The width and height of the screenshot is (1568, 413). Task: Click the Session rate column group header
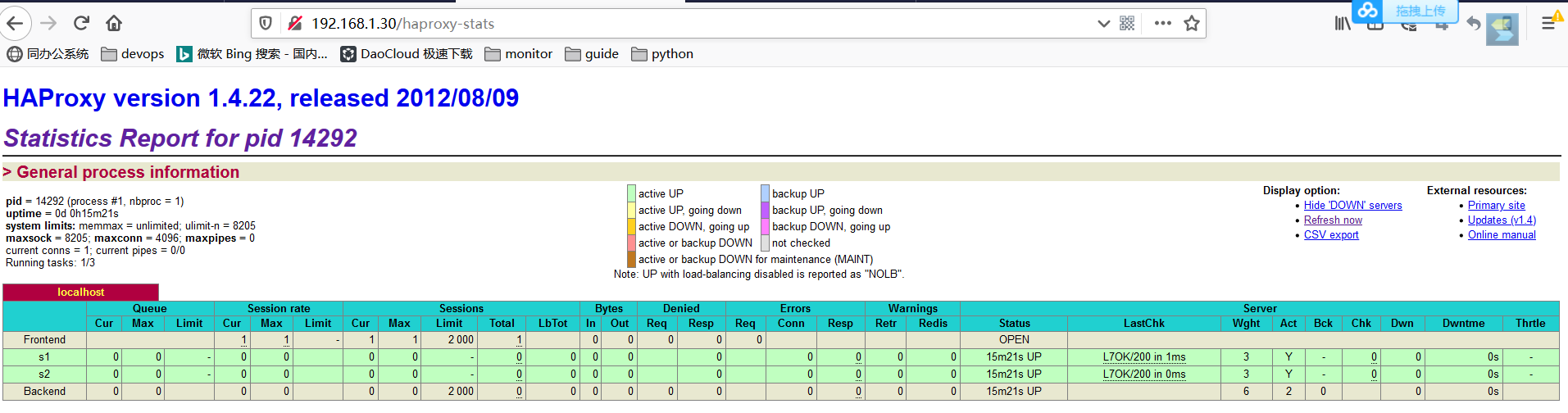(279, 309)
